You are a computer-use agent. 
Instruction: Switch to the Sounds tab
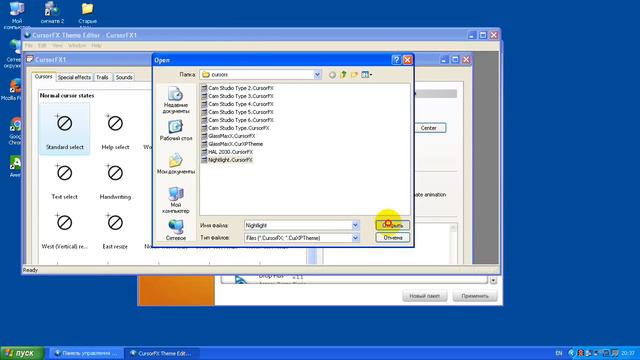pos(124,77)
